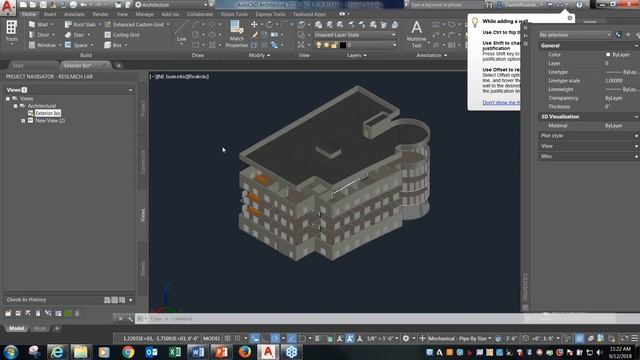Collapse the Architectural tree folder
The height and width of the screenshot is (360, 640).
16,106
